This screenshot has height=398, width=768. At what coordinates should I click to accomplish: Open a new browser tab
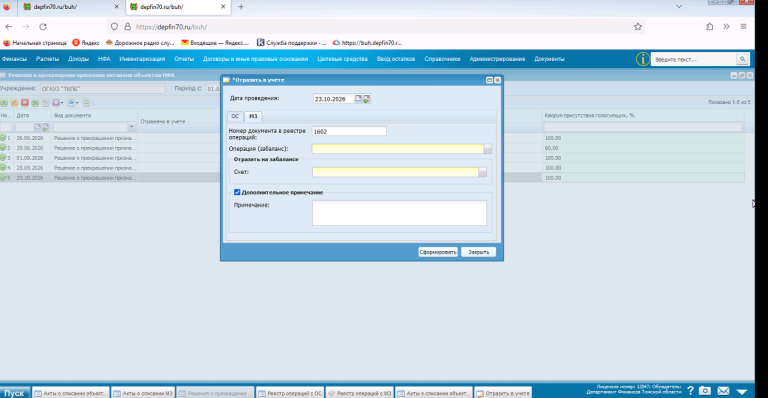(x=240, y=7)
